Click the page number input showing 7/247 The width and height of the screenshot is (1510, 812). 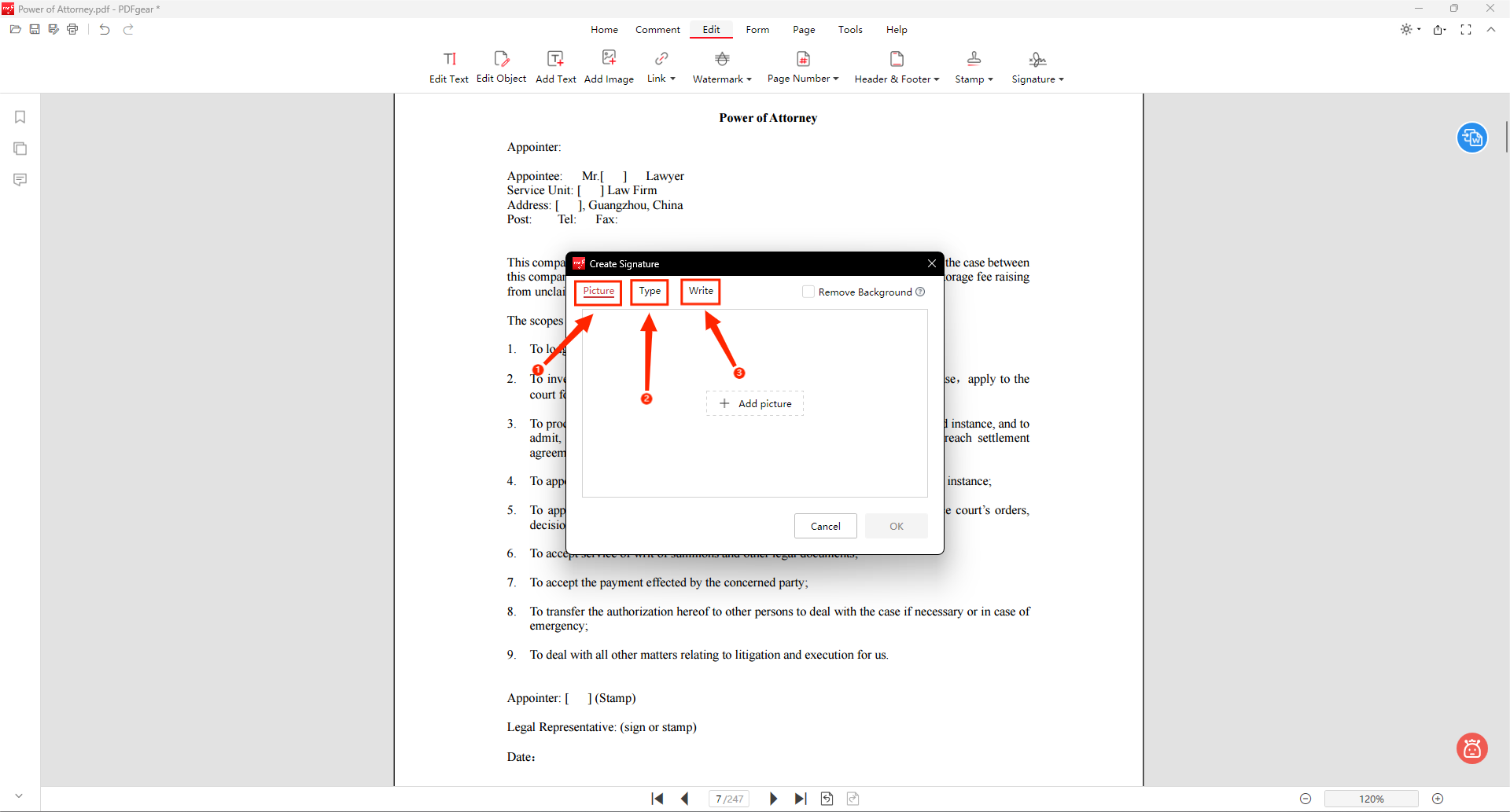pos(728,799)
